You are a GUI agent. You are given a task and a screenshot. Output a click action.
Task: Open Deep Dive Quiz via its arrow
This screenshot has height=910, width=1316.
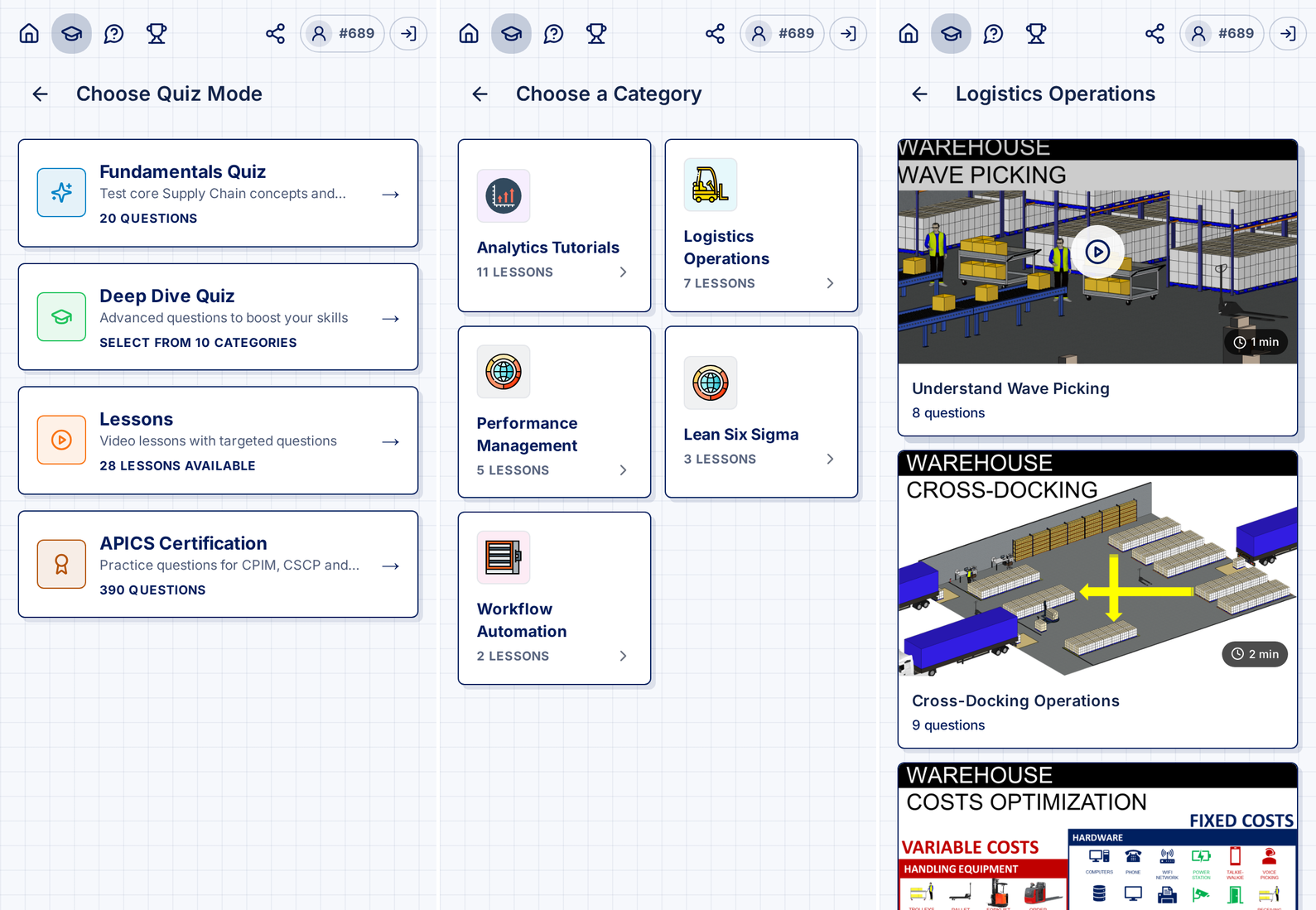tap(391, 319)
